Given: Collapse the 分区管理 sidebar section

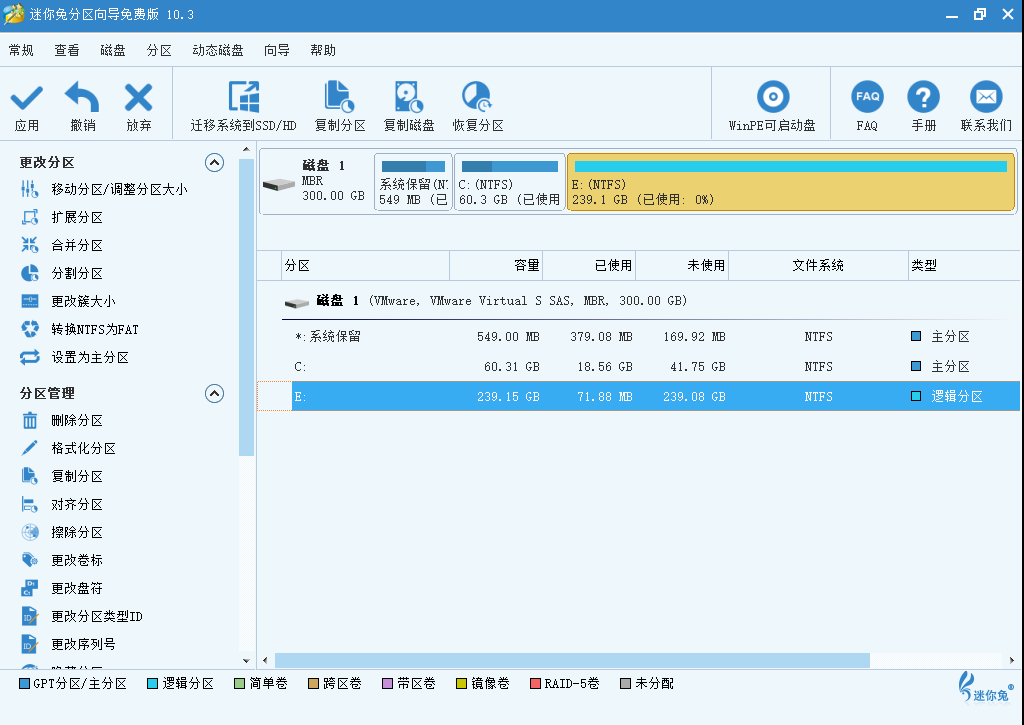Looking at the screenshot, I should tap(214, 393).
